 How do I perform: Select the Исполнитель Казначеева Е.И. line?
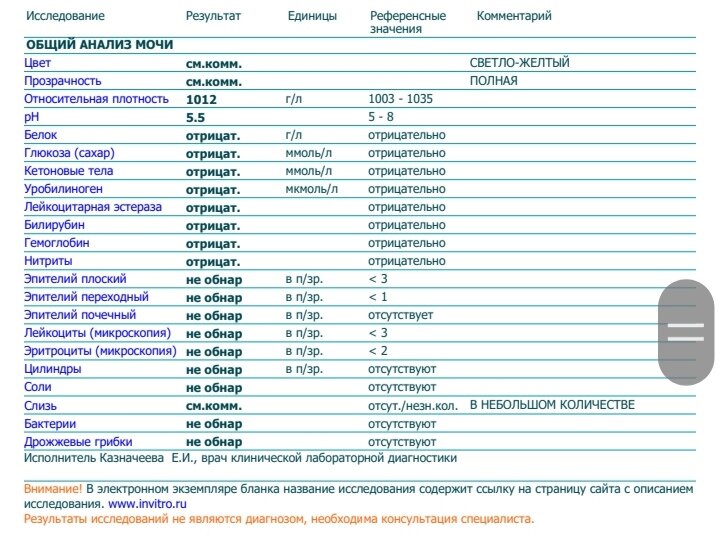[x=240, y=458]
